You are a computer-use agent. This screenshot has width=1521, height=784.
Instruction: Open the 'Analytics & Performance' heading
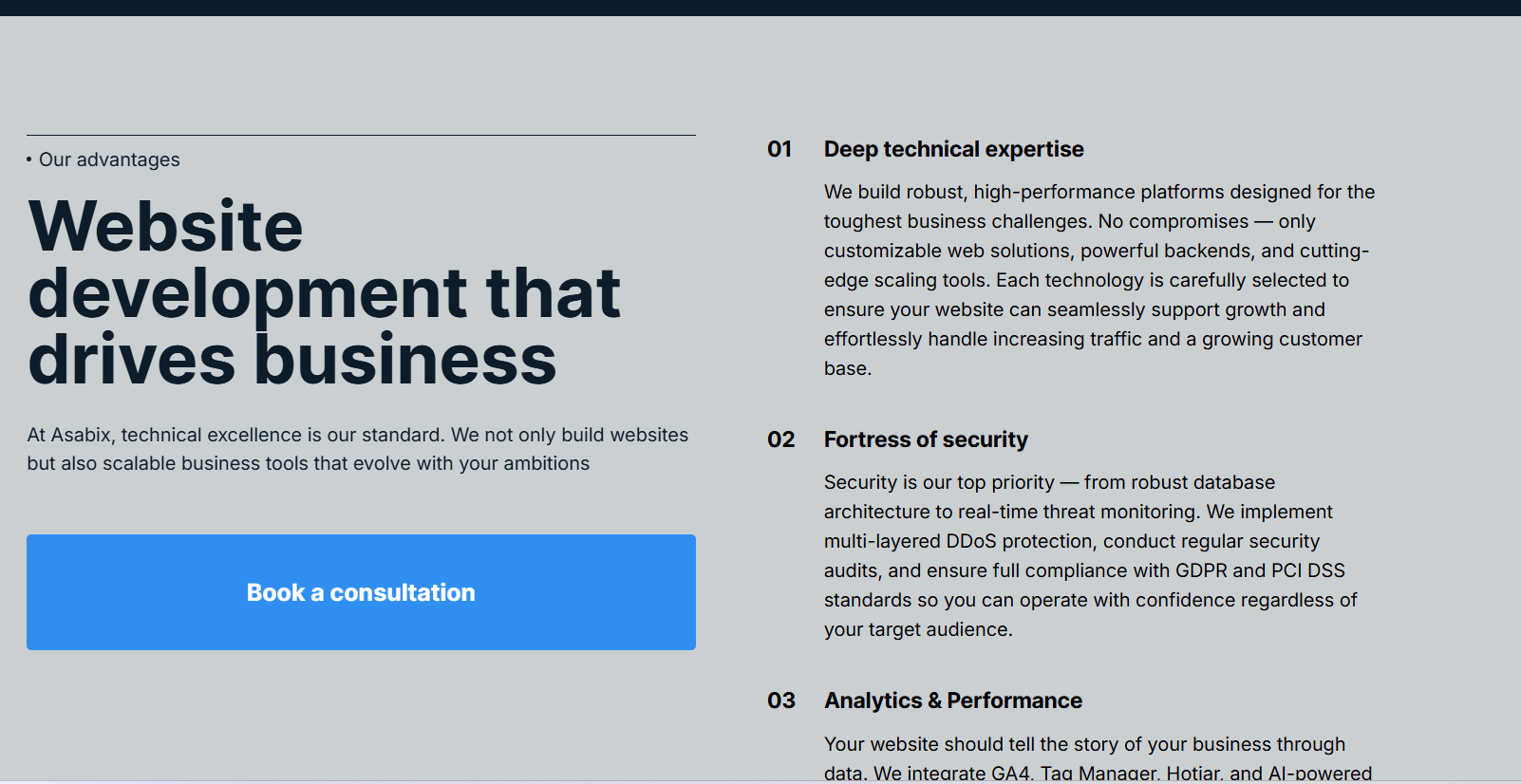point(952,700)
